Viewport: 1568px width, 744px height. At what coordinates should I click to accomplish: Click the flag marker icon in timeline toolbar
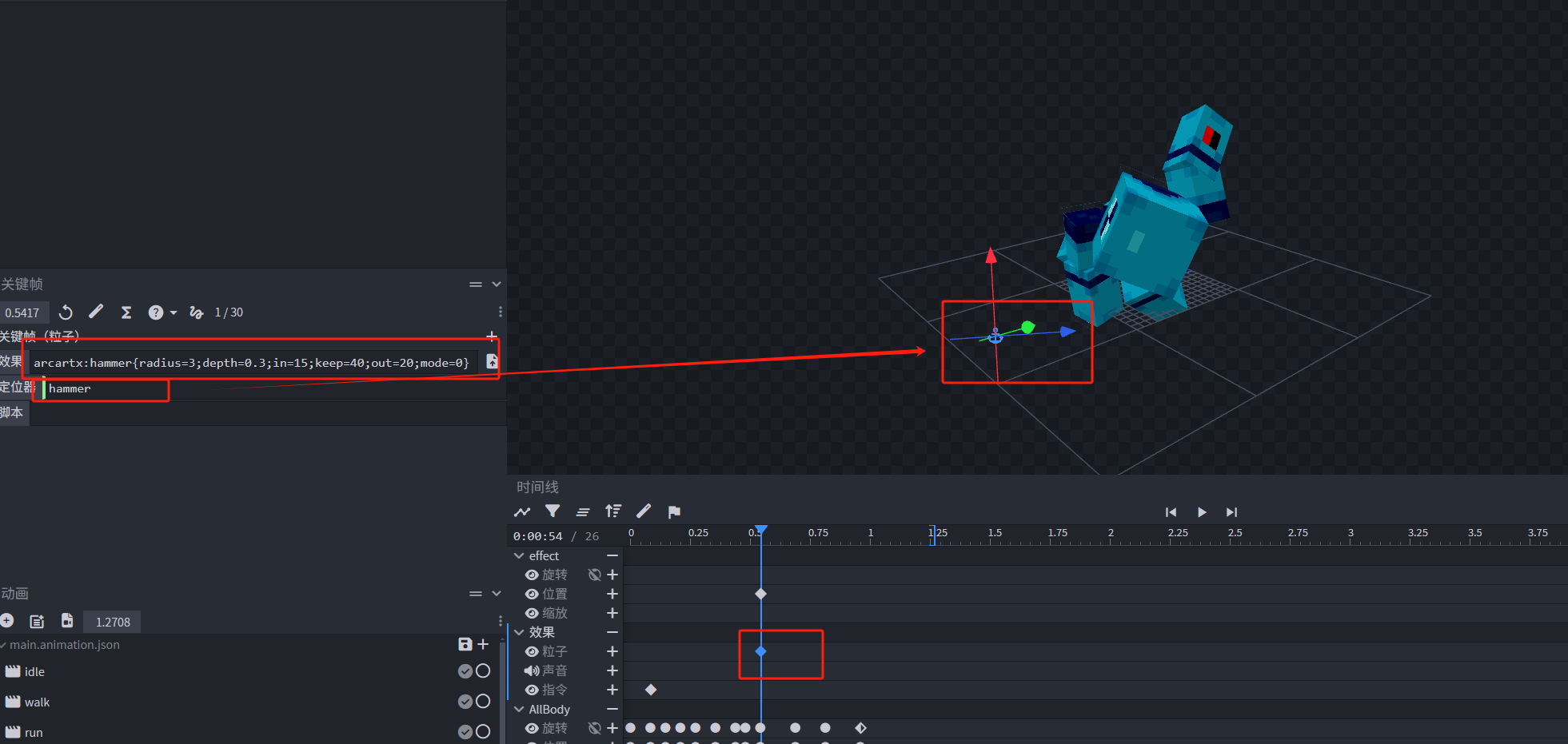click(674, 511)
